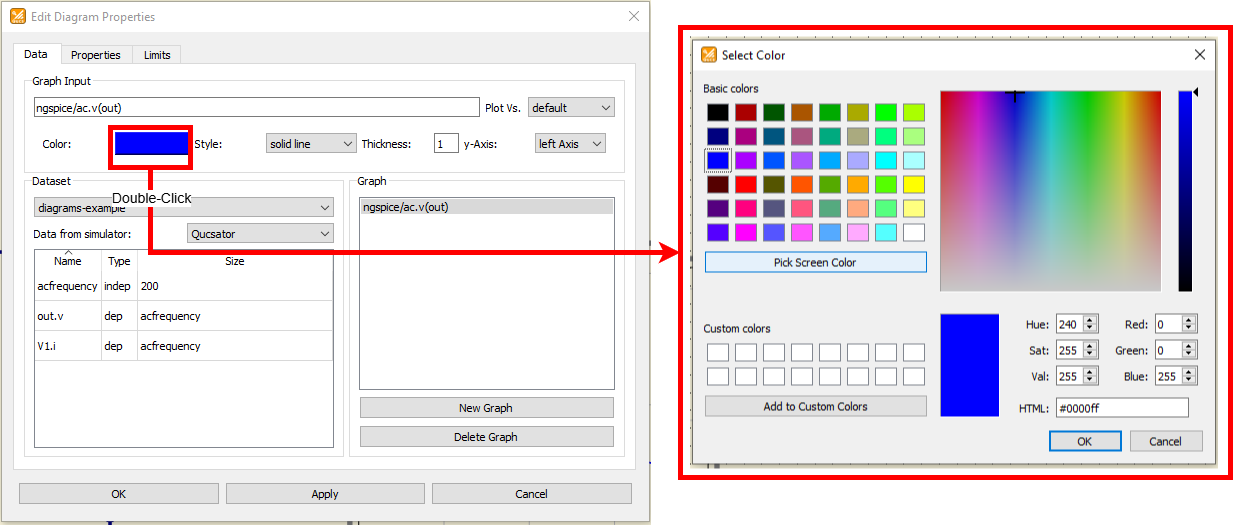Expand the diagrams-example dataset dropdown
Image resolution: width=1233 pixels, height=525 pixels.
pyautogui.click(x=183, y=208)
